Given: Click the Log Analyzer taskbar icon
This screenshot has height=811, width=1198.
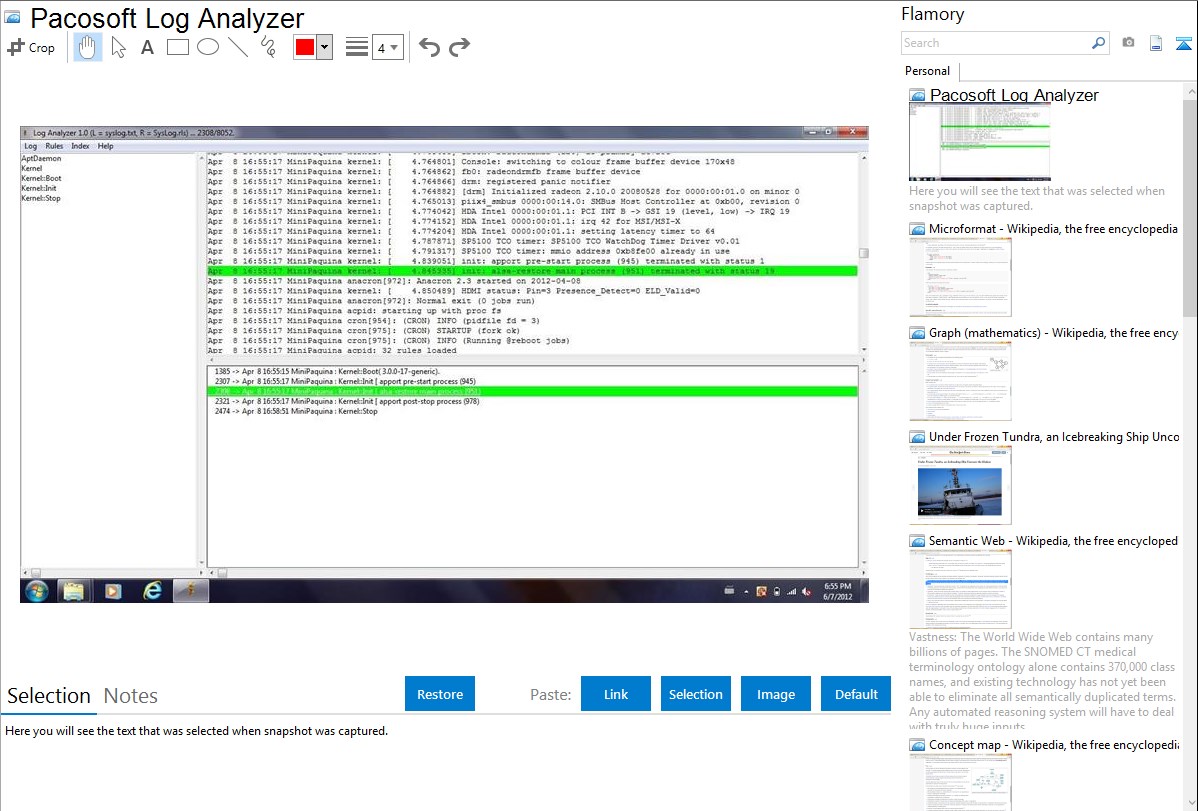Looking at the screenshot, I should tap(191, 591).
